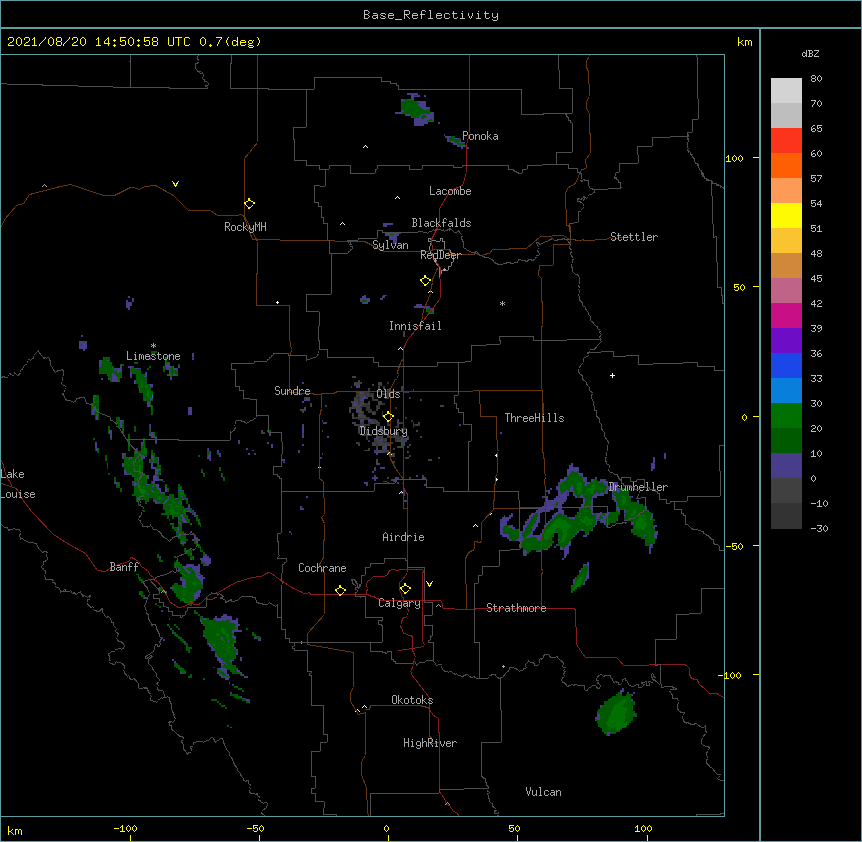Click the Sylvan label

pos(390,245)
